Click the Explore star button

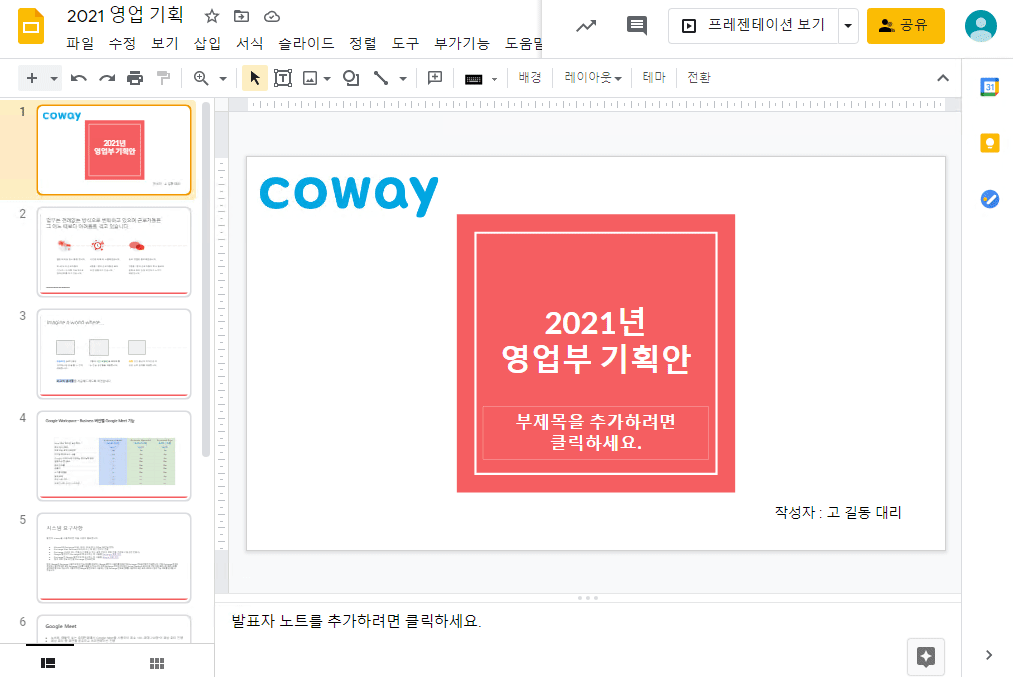pyautogui.click(x=926, y=657)
